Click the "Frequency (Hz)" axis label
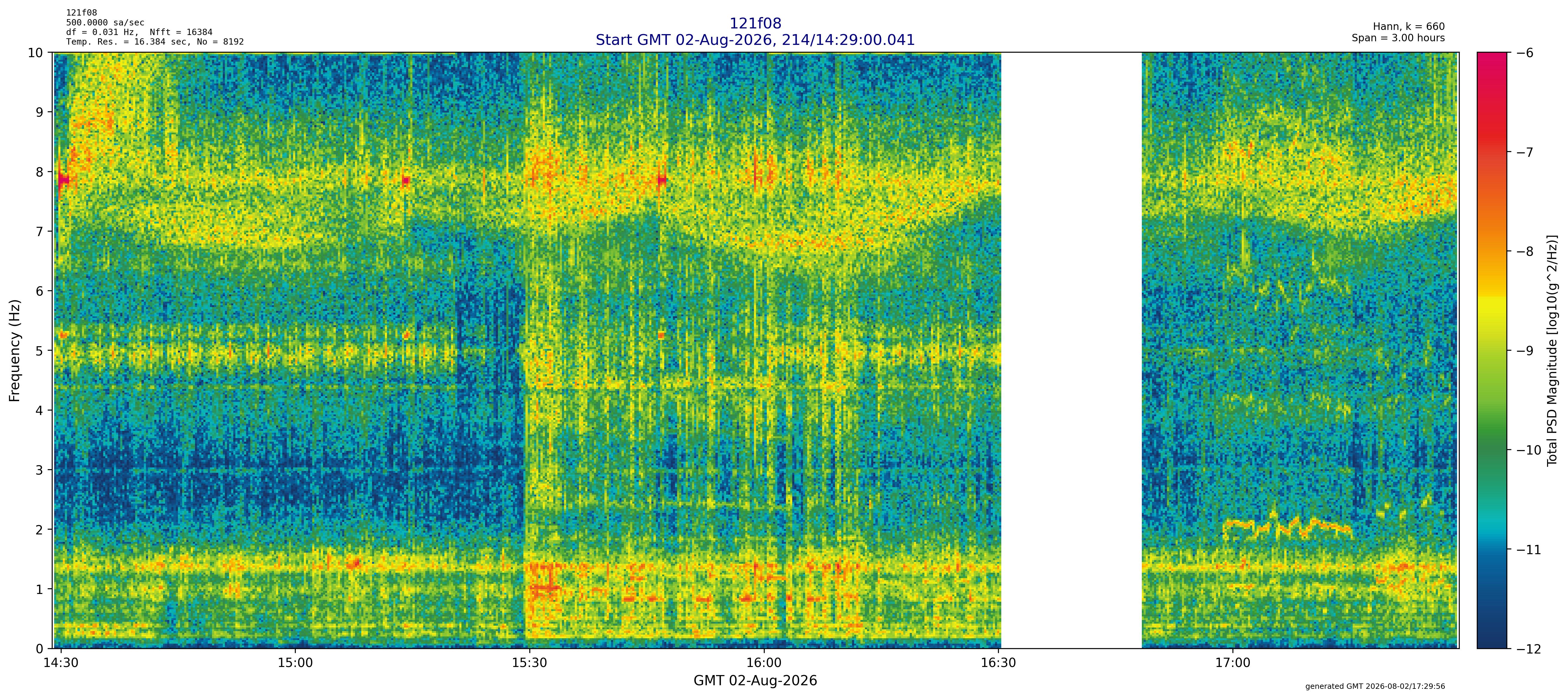The width and height of the screenshot is (1568, 699). click(x=15, y=350)
